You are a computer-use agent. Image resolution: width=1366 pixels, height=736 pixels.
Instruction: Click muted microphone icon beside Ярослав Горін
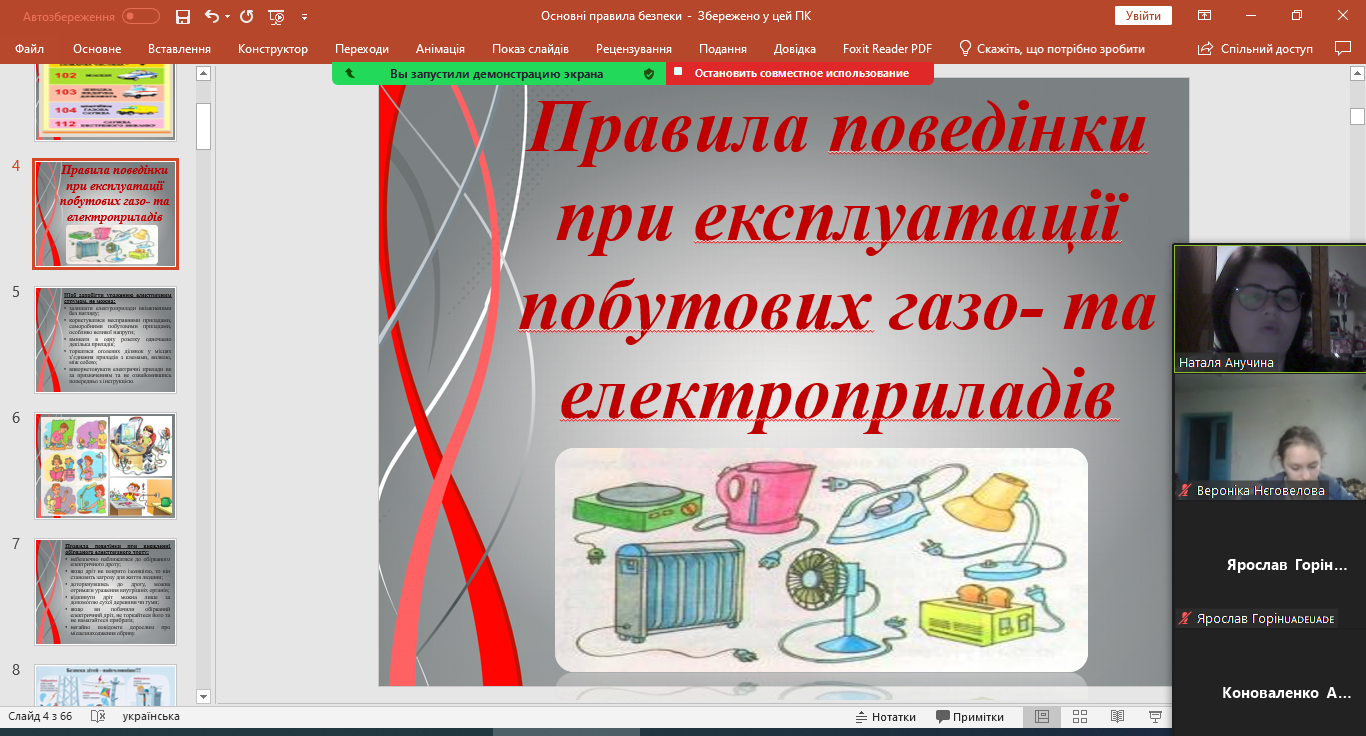pyautogui.click(x=1185, y=619)
